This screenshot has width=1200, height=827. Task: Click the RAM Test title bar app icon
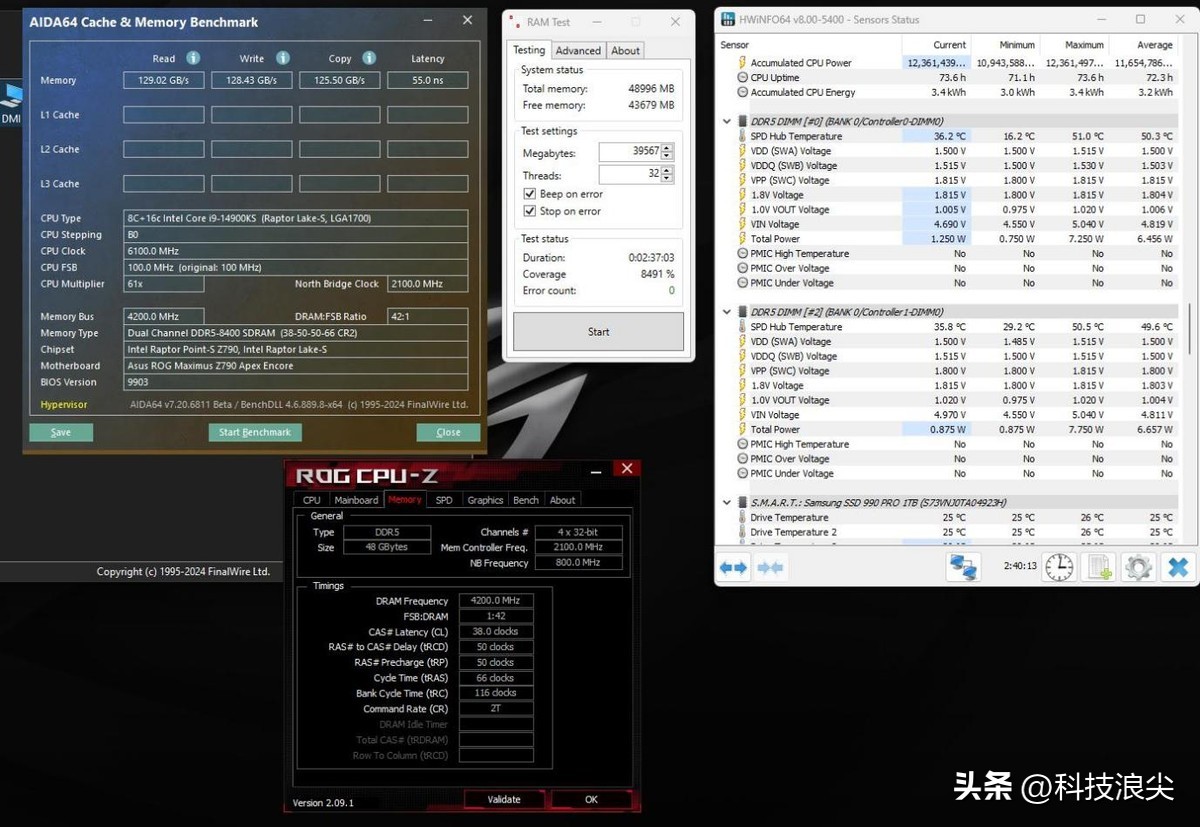[x=515, y=21]
